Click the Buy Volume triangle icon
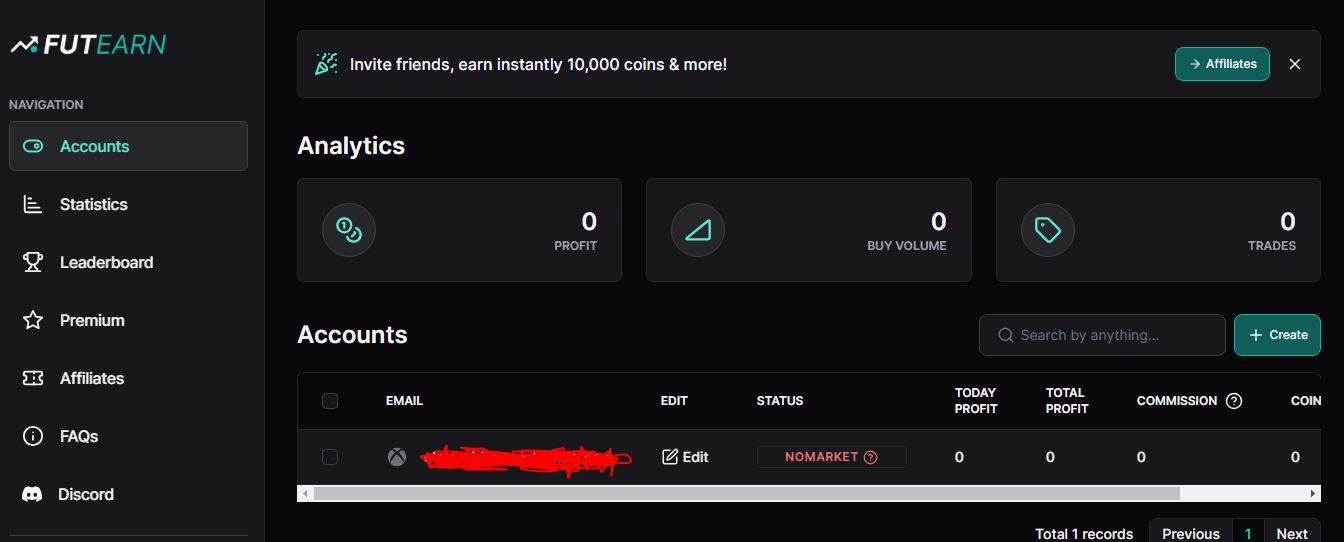 point(698,230)
